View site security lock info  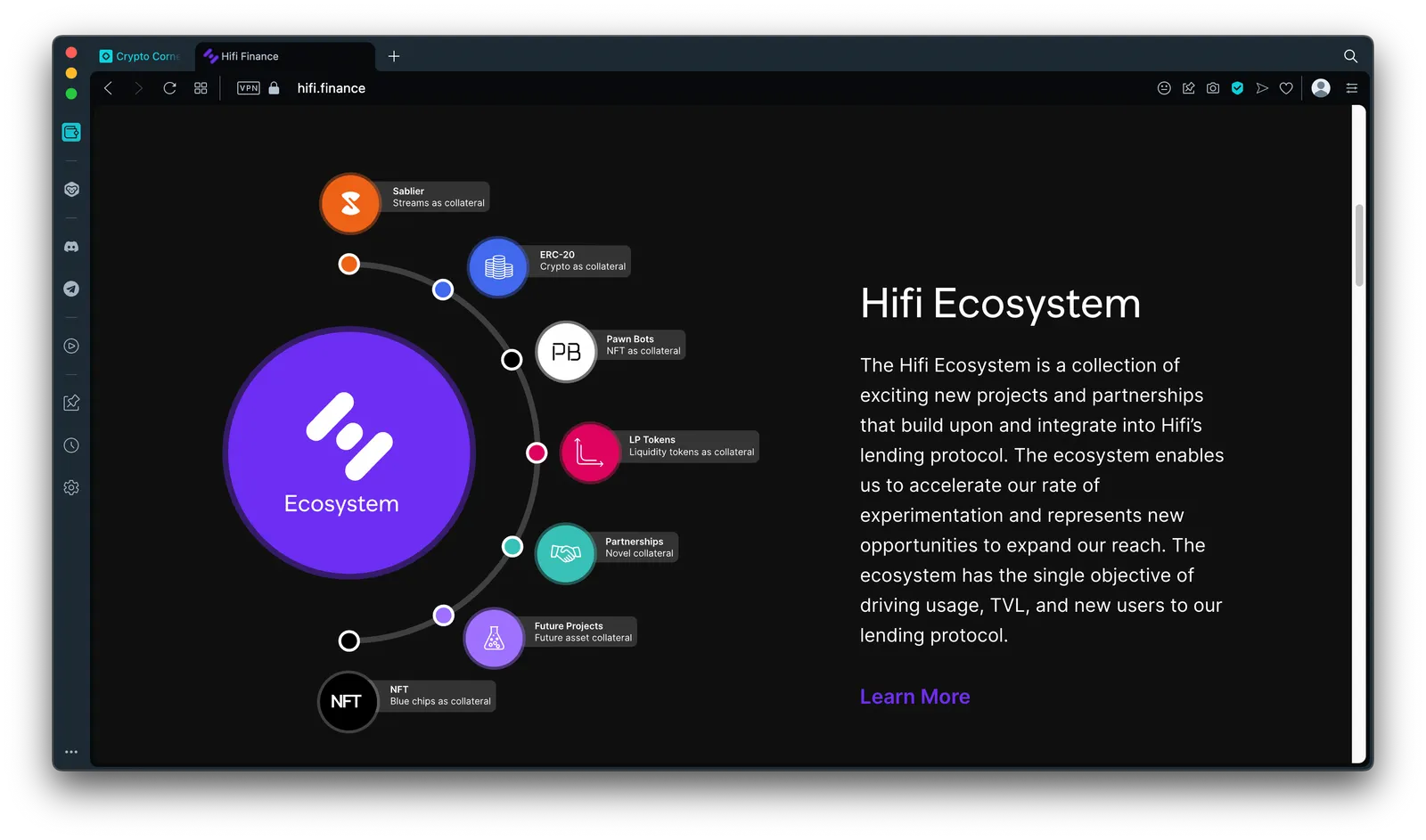[x=274, y=88]
